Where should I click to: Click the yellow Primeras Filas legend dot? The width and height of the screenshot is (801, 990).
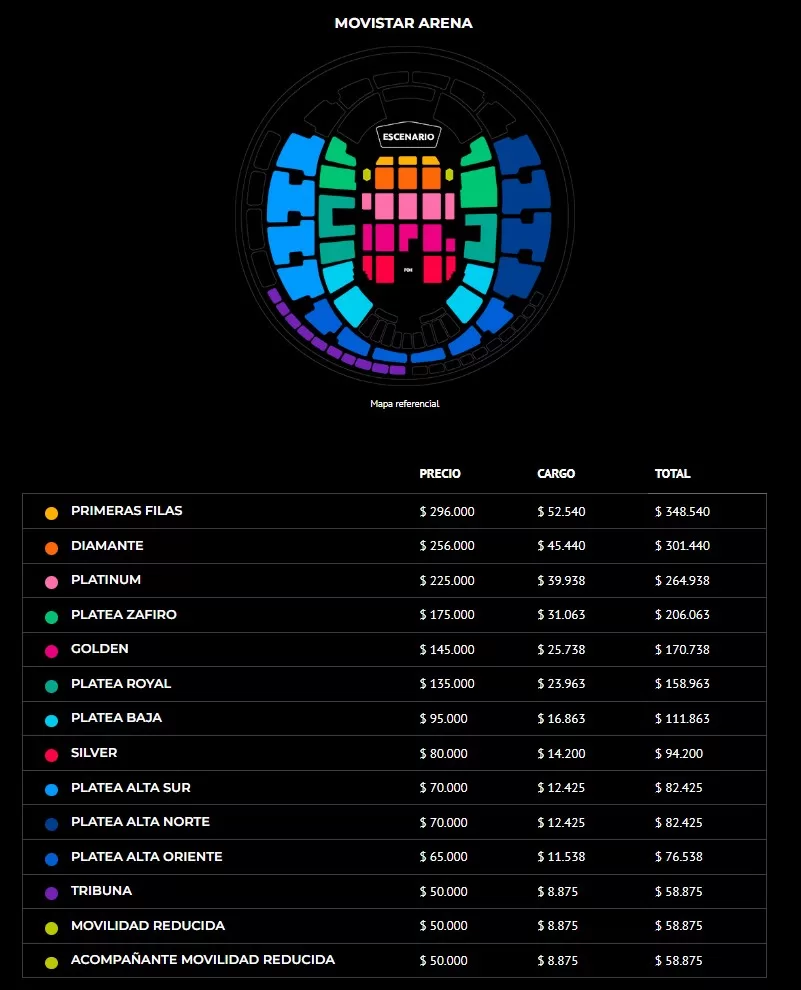point(51,513)
